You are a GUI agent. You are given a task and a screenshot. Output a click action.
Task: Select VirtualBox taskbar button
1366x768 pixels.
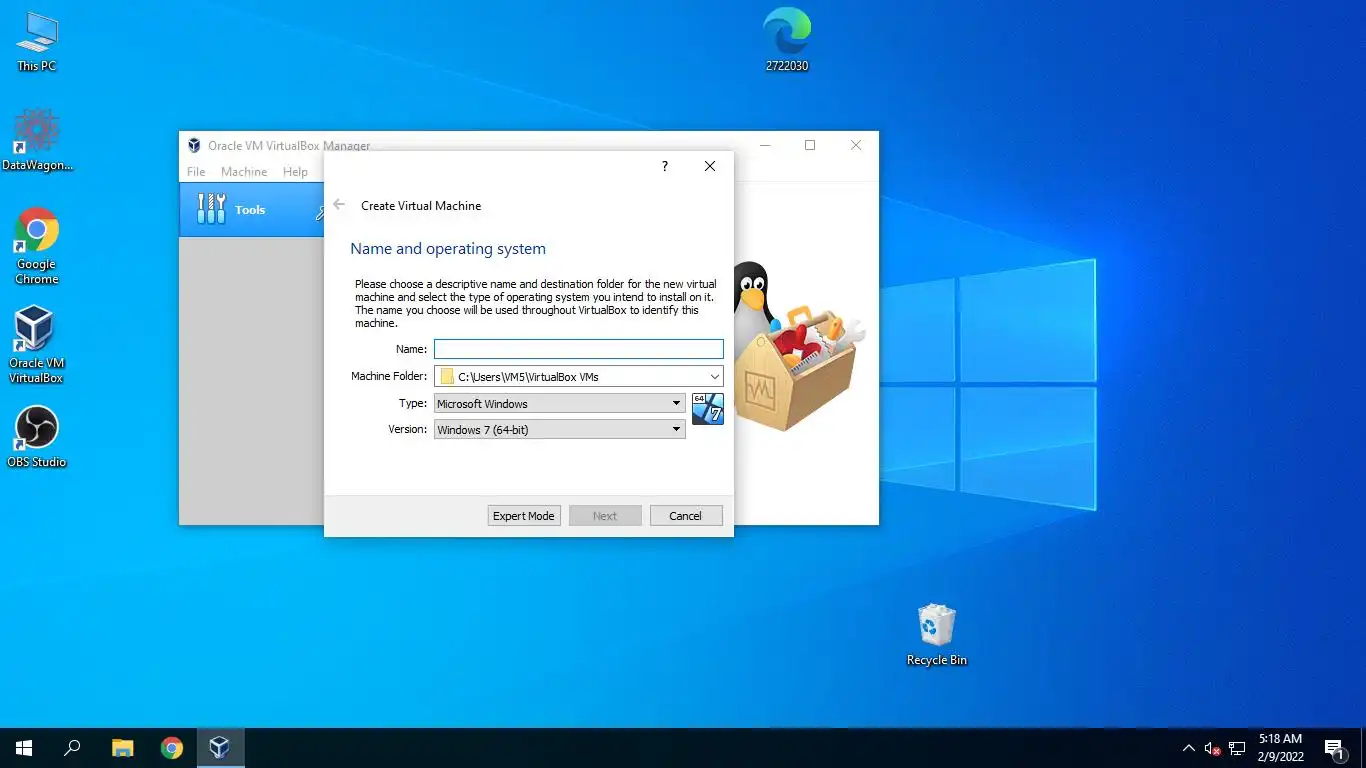click(x=220, y=748)
